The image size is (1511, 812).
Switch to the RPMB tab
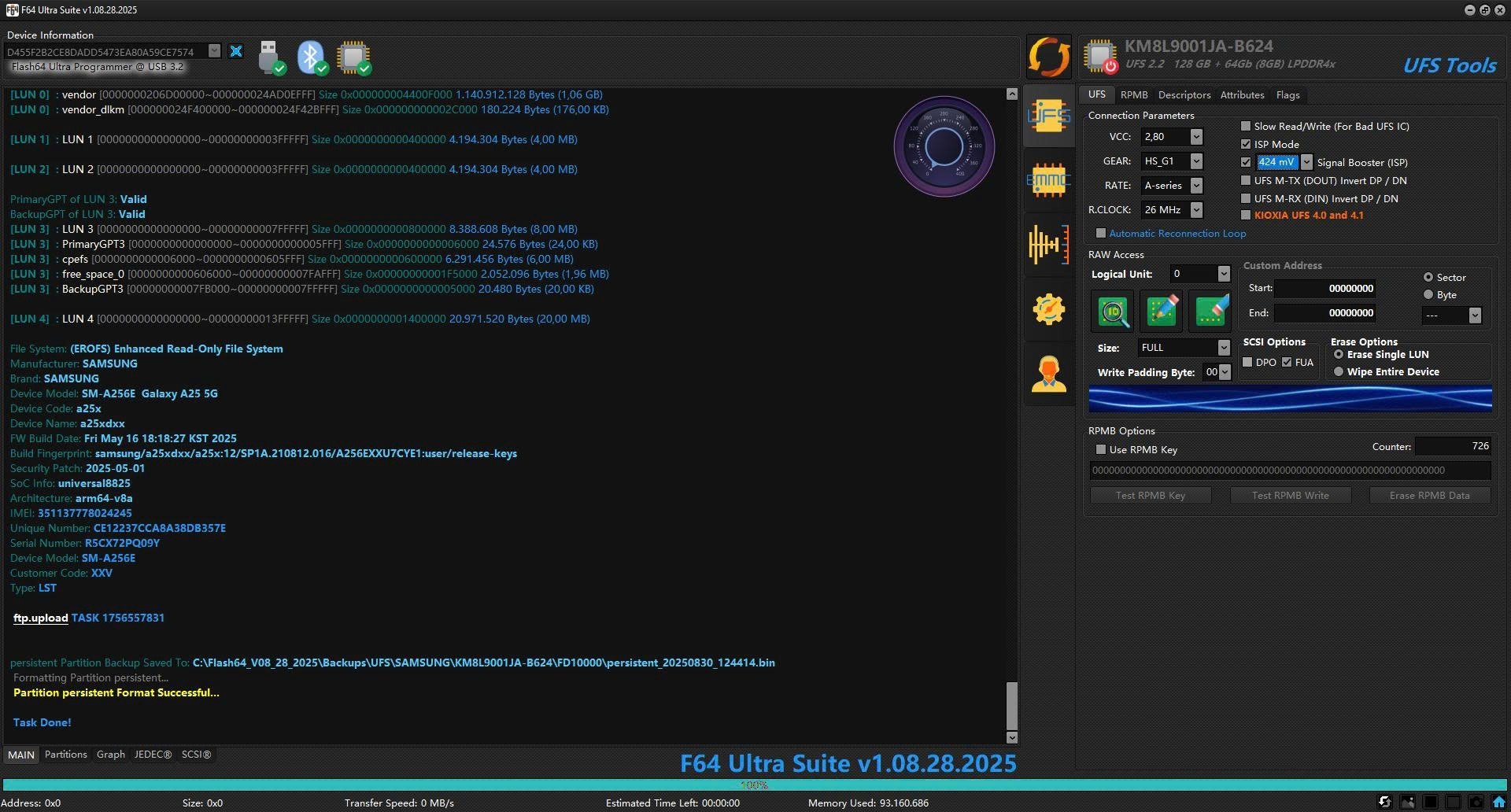pos(1134,94)
